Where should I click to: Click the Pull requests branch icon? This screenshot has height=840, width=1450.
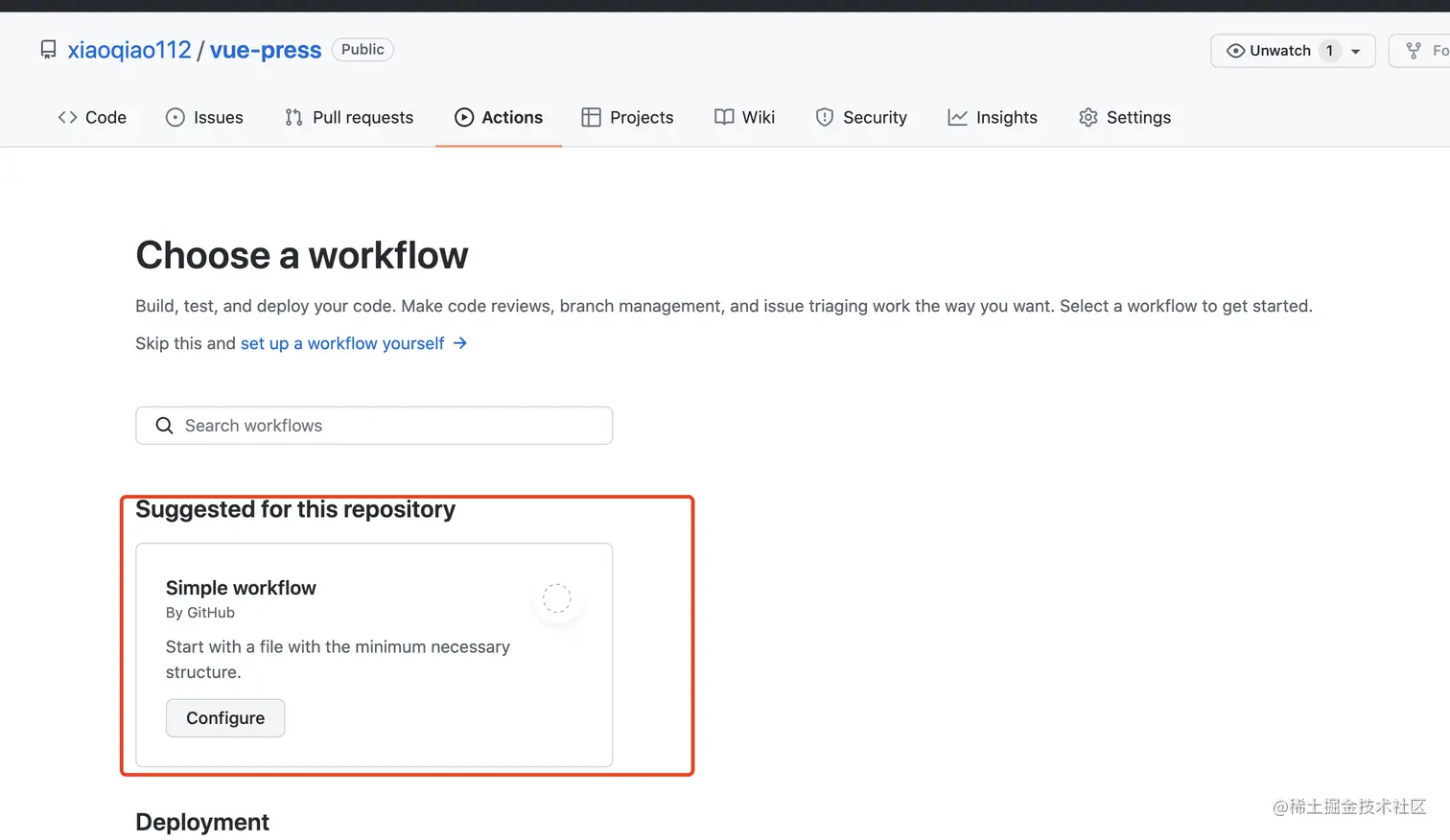pos(293,117)
